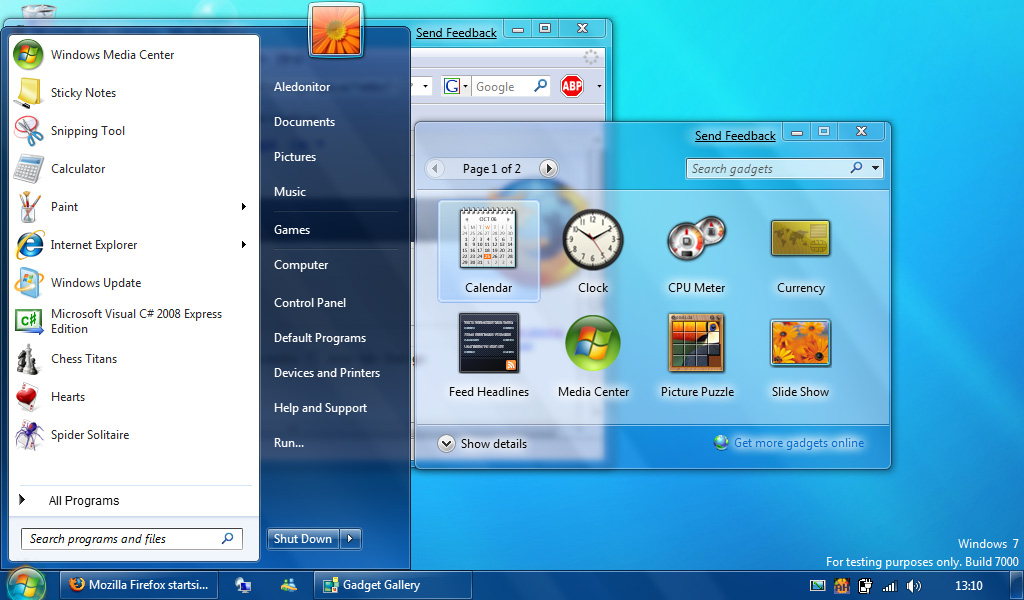Open Music from the Start menu
Viewport: 1024px width, 600px height.
(290, 192)
